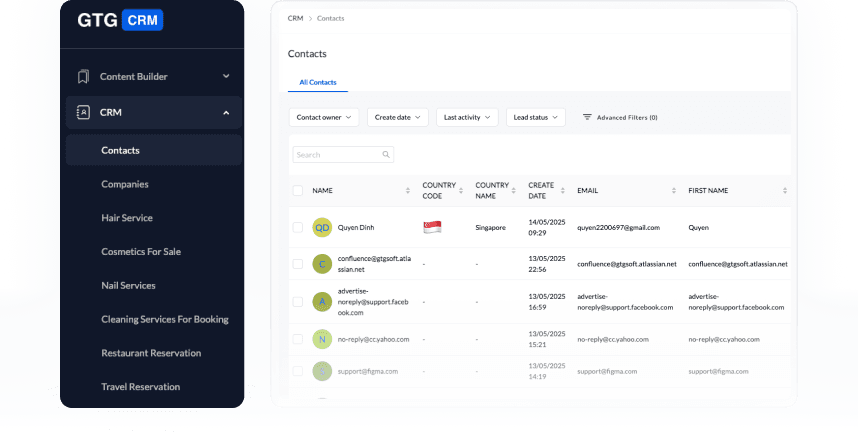Sort by CREATE DATE column arrows
Viewport: 858px width, 432px height.
[x=563, y=191]
